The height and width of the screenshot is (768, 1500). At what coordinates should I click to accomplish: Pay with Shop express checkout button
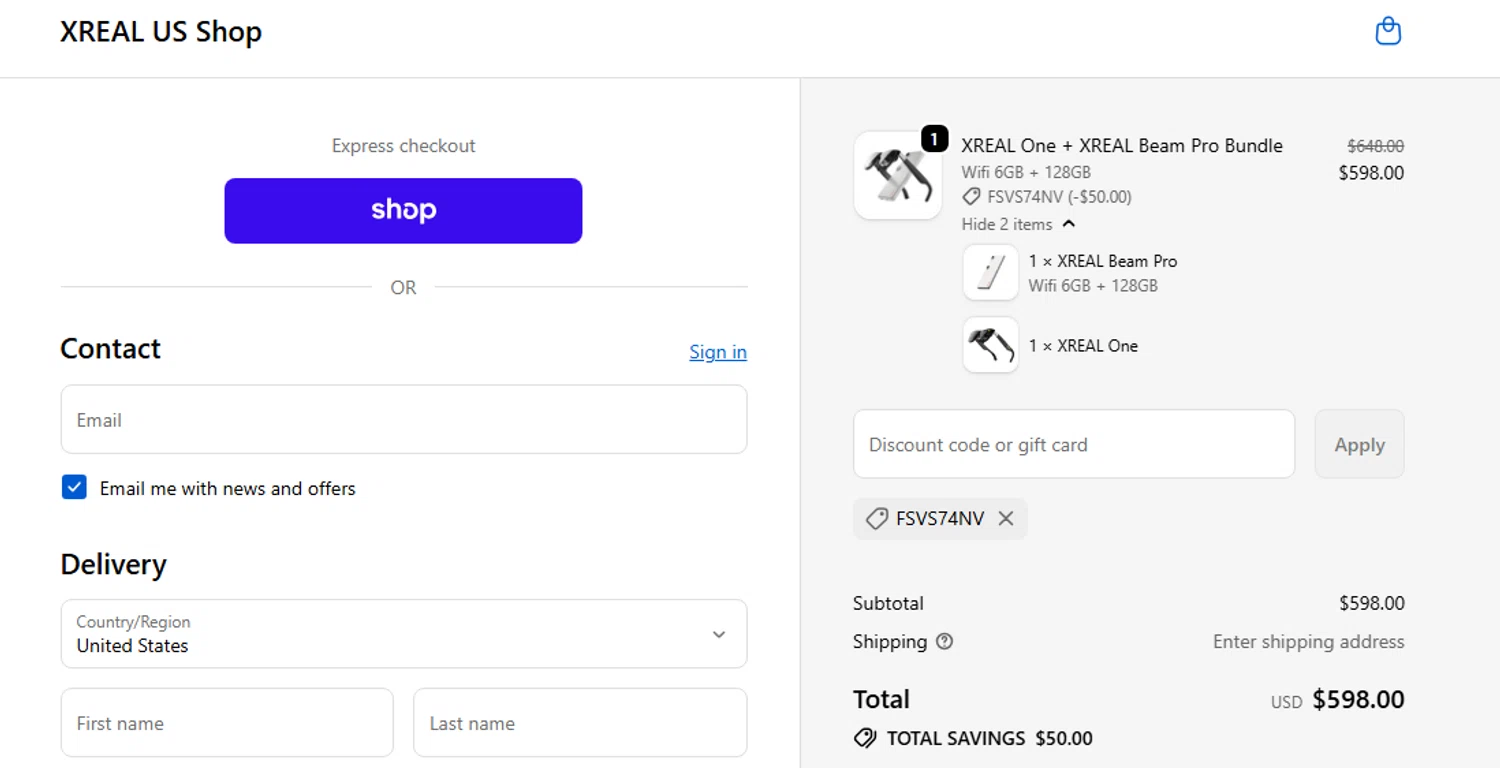point(403,211)
